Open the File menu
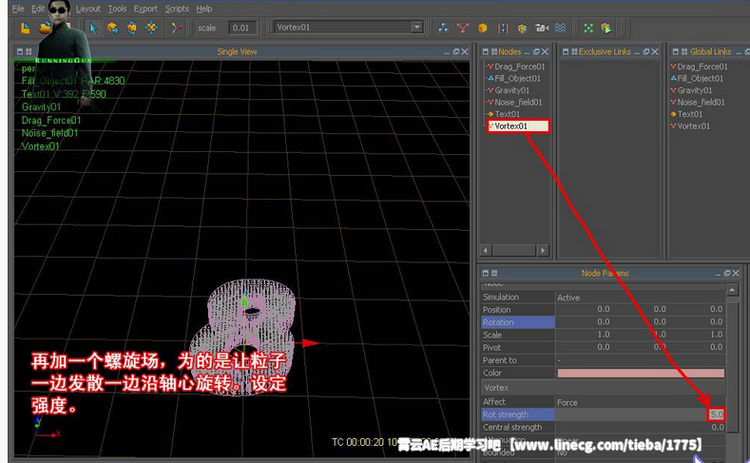This screenshot has width=750, height=463. click(18, 9)
